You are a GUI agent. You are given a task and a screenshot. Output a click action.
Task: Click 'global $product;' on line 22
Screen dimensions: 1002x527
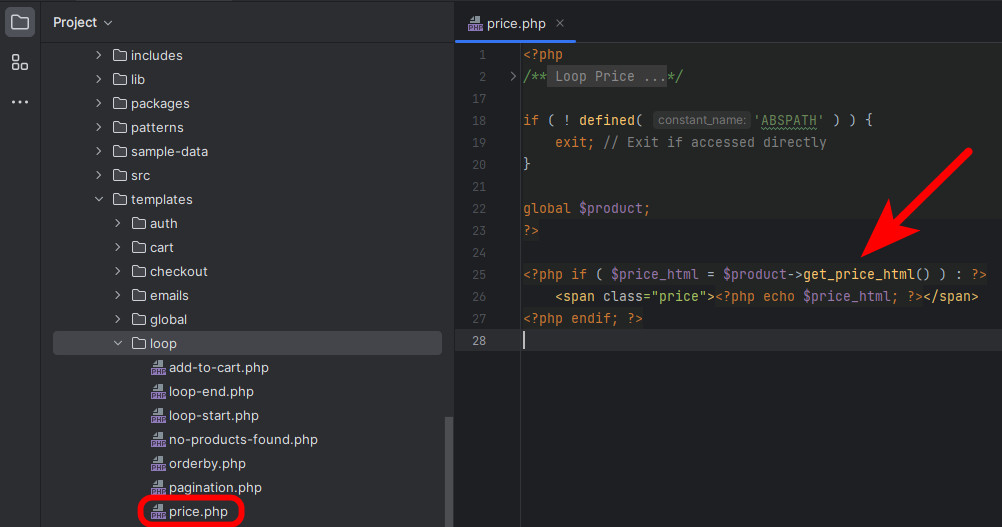(586, 208)
